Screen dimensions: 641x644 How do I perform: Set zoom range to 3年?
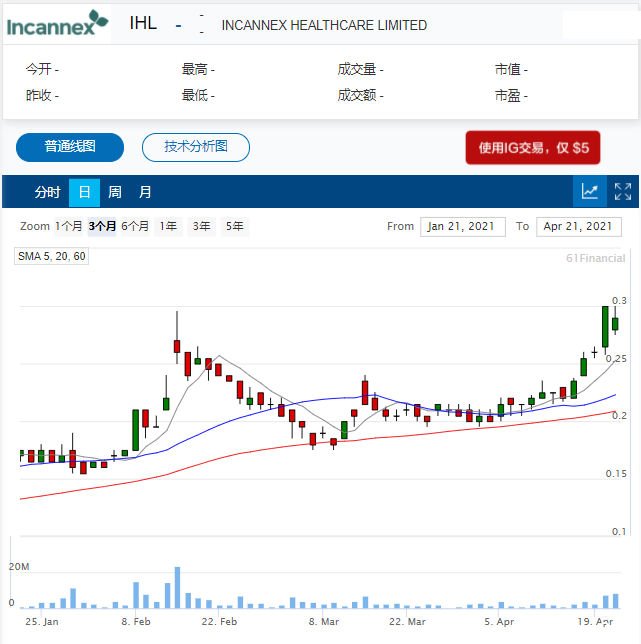point(202,226)
